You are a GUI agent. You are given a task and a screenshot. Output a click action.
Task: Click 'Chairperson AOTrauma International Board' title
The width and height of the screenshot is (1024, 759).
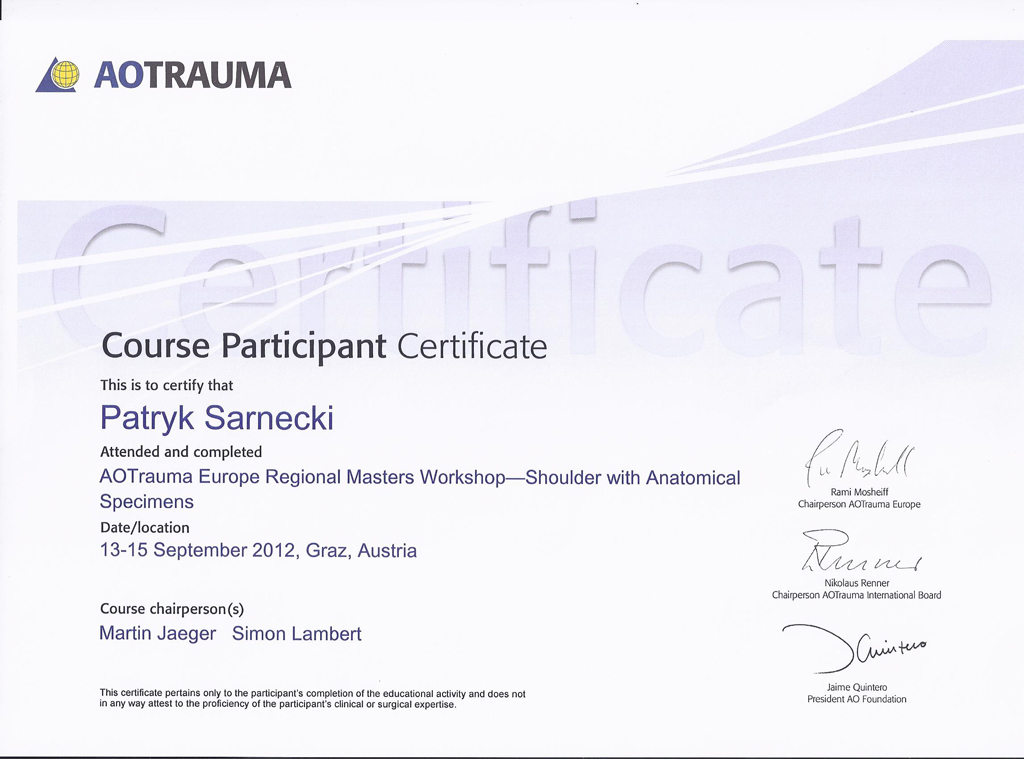point(857,595)
